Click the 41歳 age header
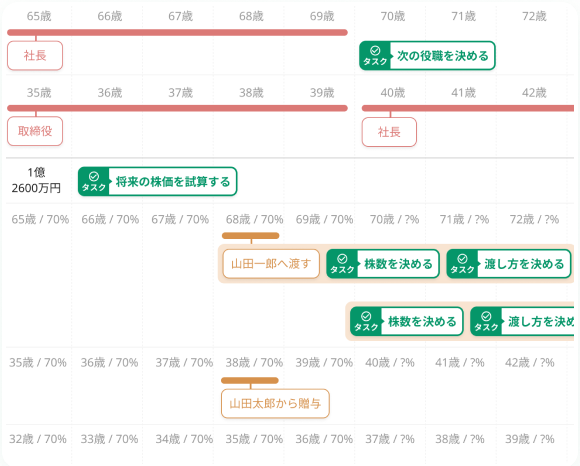The width and height of the screenshot is (580, 466). (463, 92)
